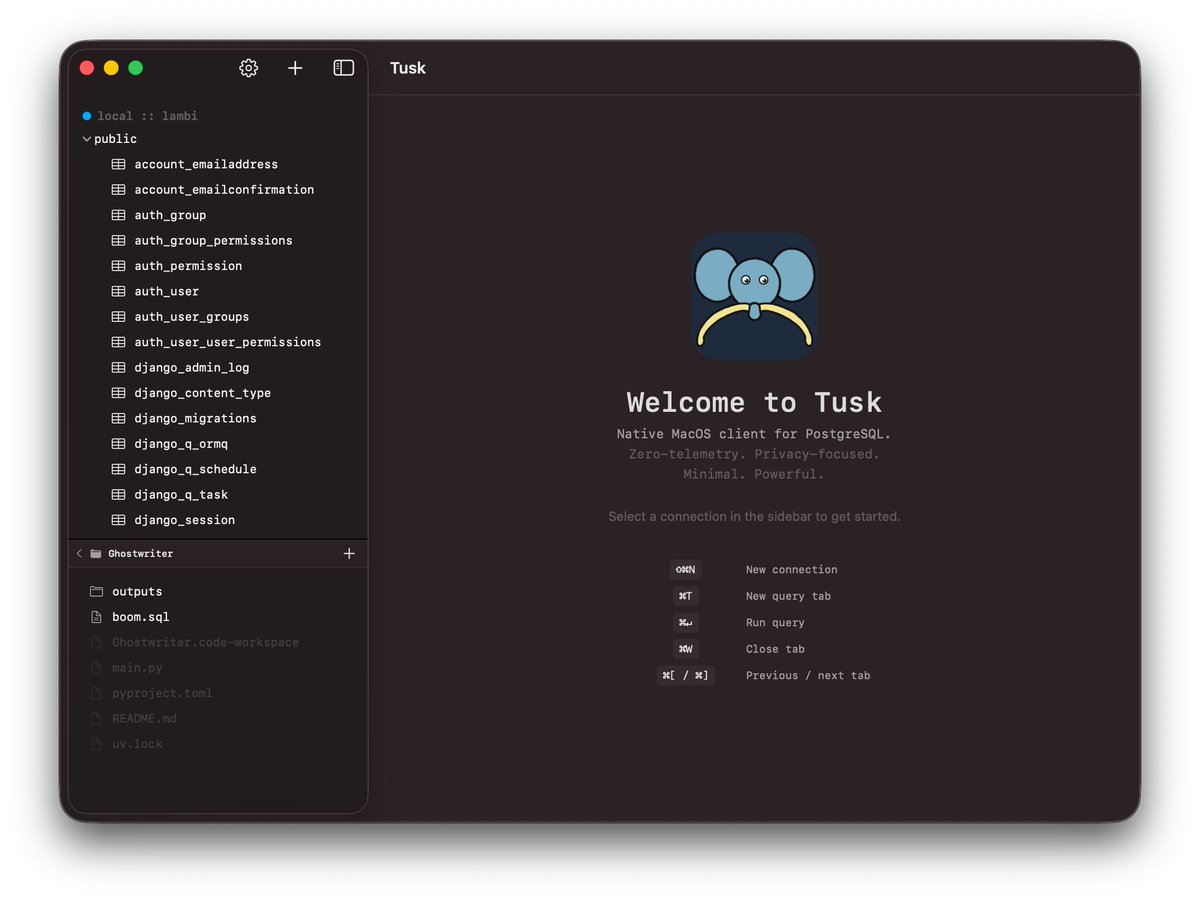
Task: Click table icon beside account_emailconfirmation
Action: (x=118, y=190)
